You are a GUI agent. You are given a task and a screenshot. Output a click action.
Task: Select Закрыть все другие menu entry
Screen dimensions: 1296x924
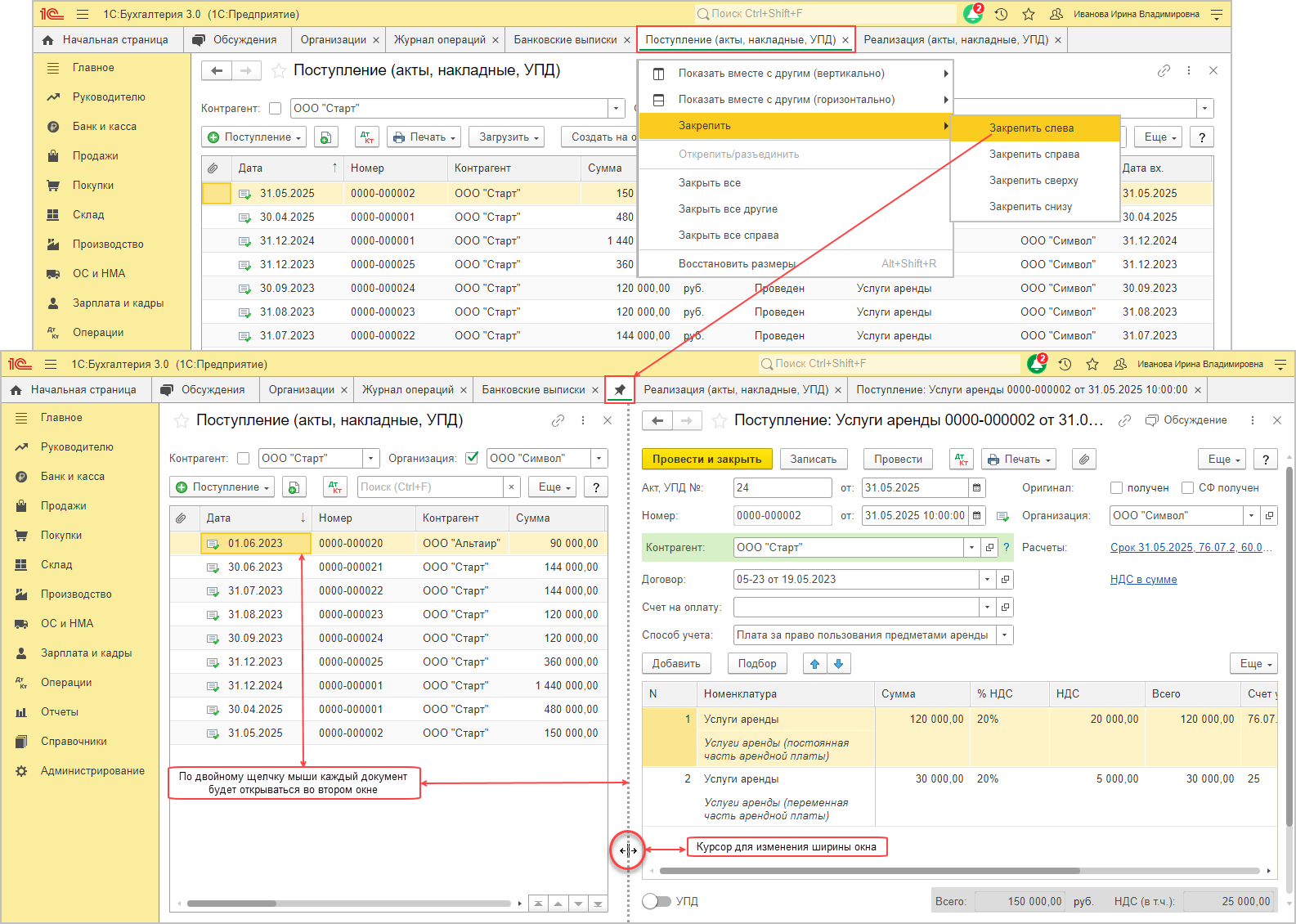728,209
